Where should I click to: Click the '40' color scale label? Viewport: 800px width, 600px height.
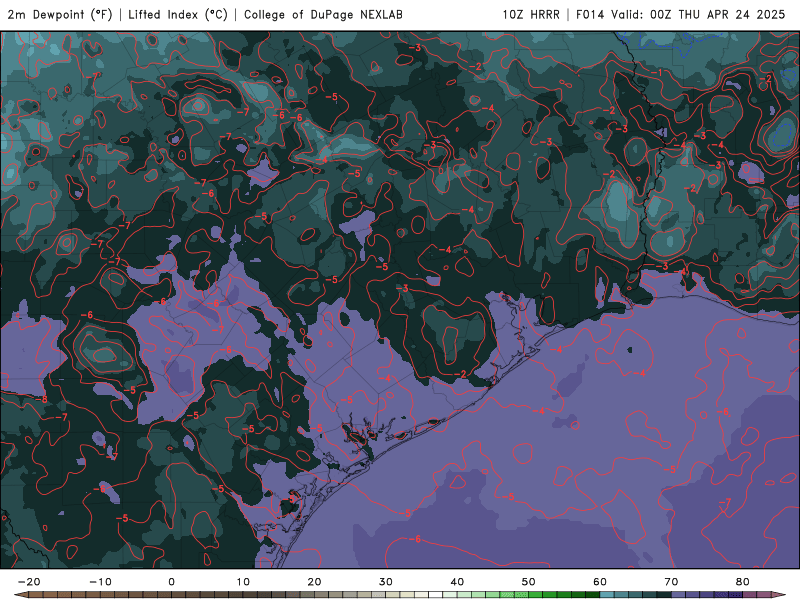click(457, 582)
